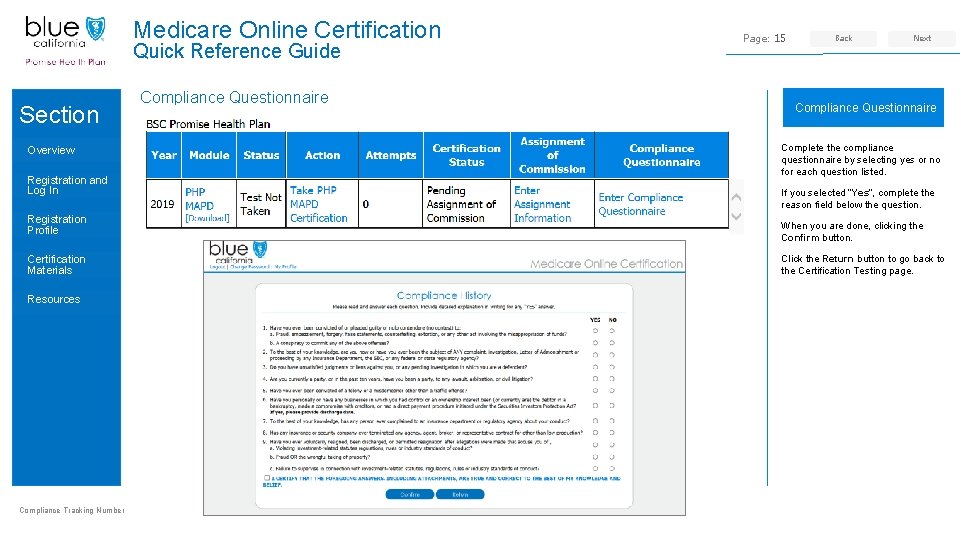The height and width of the screenshot is (540, 960).
Task: Click the Attempts column header
Action: (x=391, y=156)
